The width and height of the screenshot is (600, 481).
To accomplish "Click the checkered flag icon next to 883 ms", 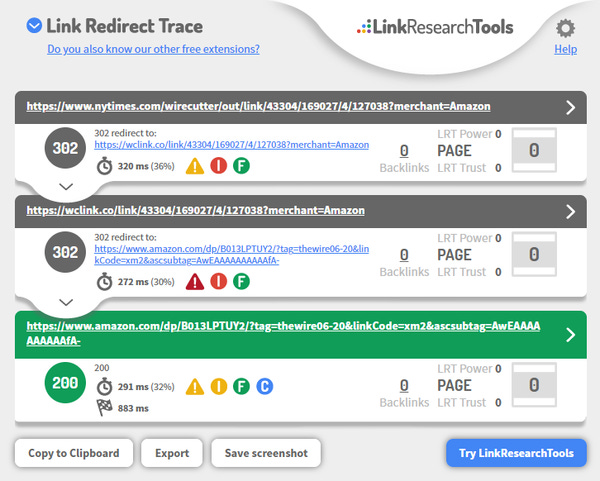I will [104, 408].
